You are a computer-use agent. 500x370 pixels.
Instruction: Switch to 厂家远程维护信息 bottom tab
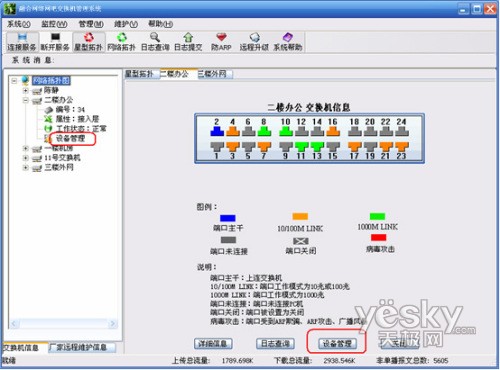(82, 348)
